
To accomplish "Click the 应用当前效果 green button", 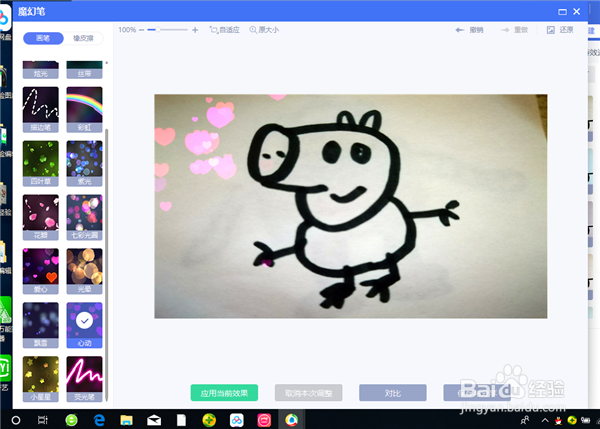I will tap(224, 393).
